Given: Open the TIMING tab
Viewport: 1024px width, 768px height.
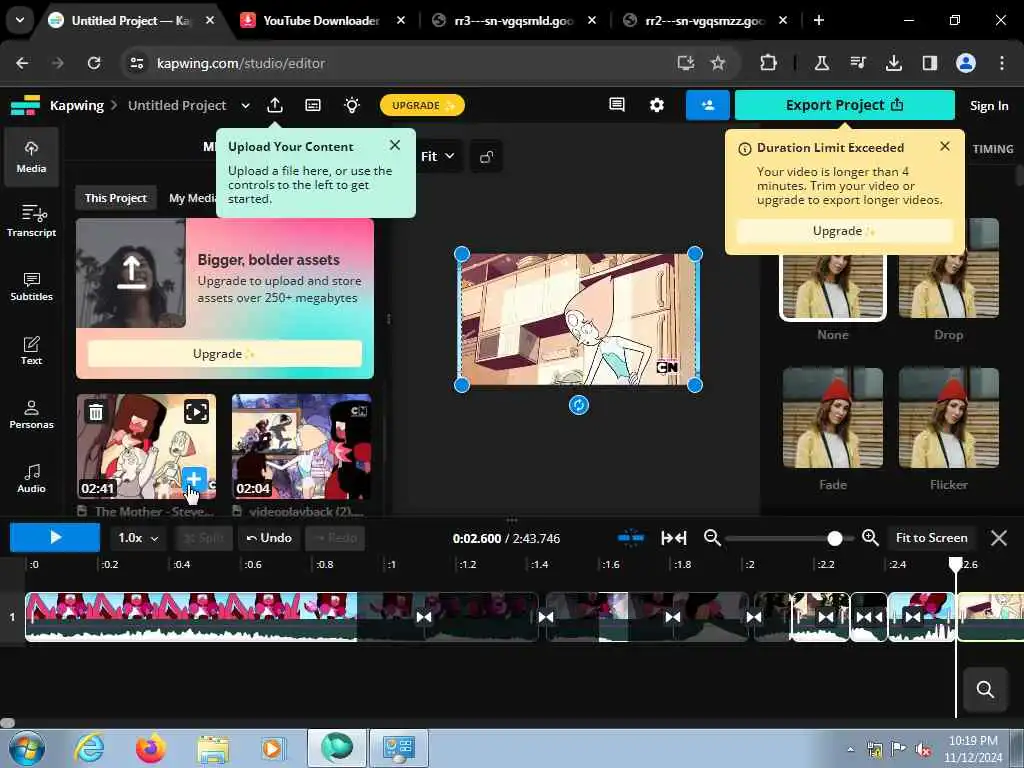Looking at the screenshot, I should [993, 149].
